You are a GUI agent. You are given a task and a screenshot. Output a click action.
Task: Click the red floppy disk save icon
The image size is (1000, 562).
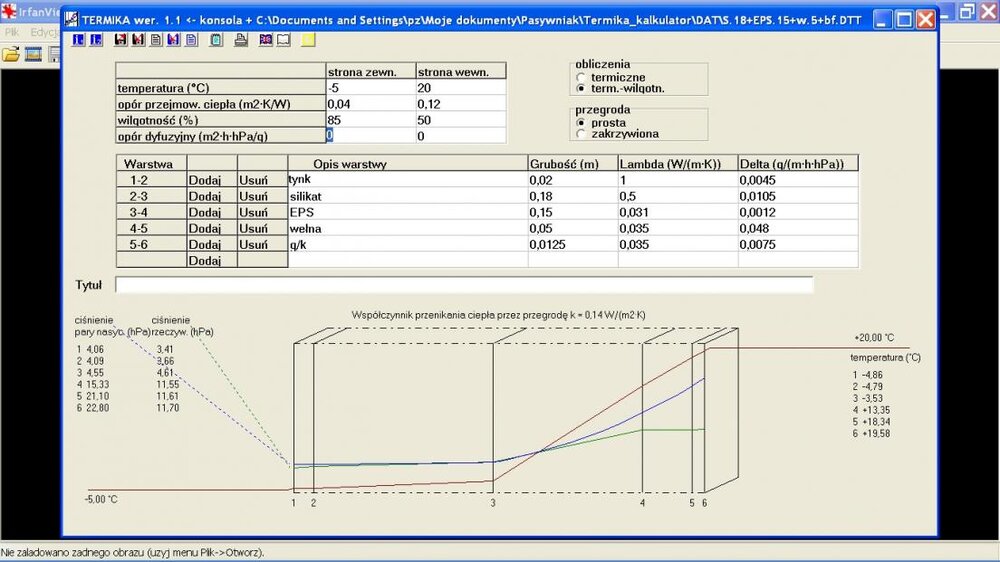(x=121, y=40)
